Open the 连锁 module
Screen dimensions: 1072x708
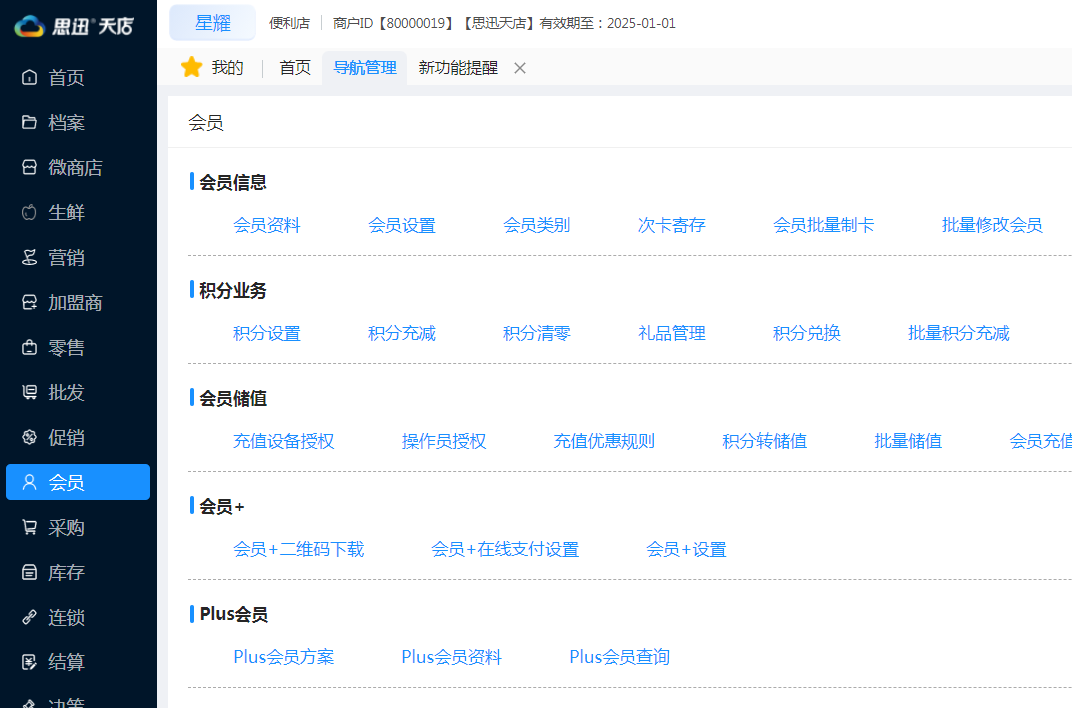(x=66, y=617)
